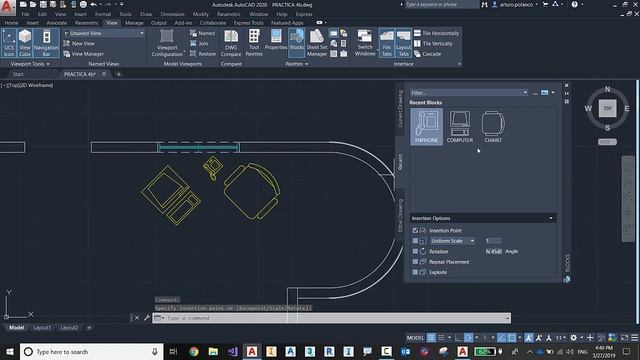This screenshot has width=640, height=360.
Task: Open Viewport Configuration tool
Action: [x=167, y=43]
